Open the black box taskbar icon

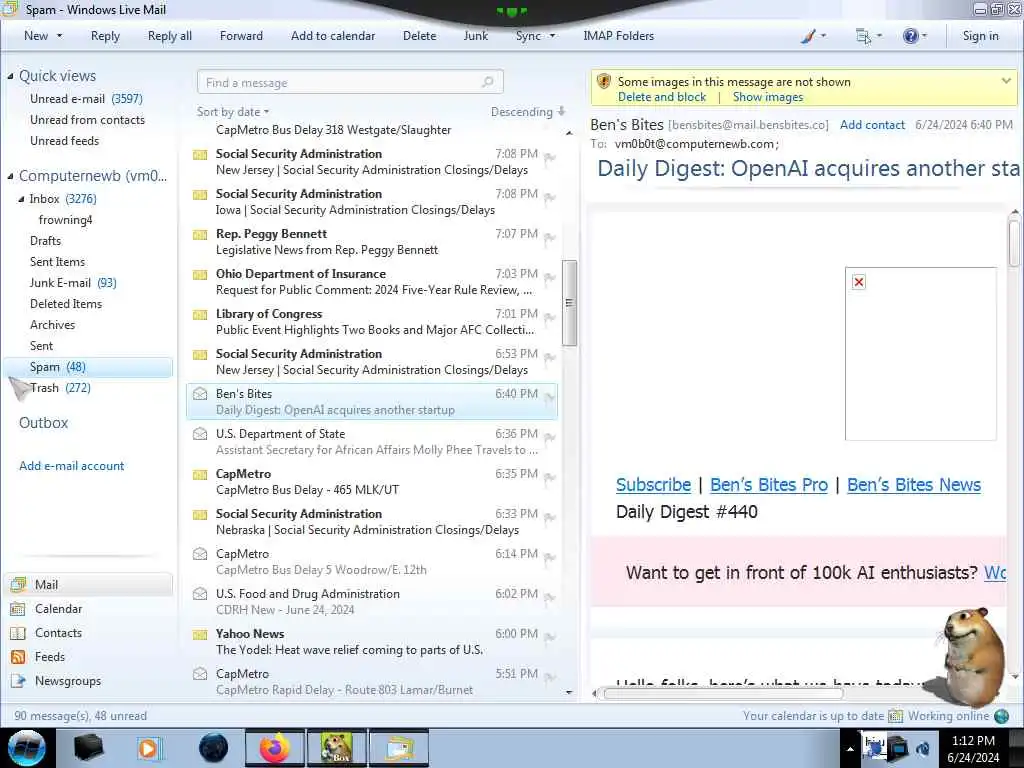click(88, 748)
